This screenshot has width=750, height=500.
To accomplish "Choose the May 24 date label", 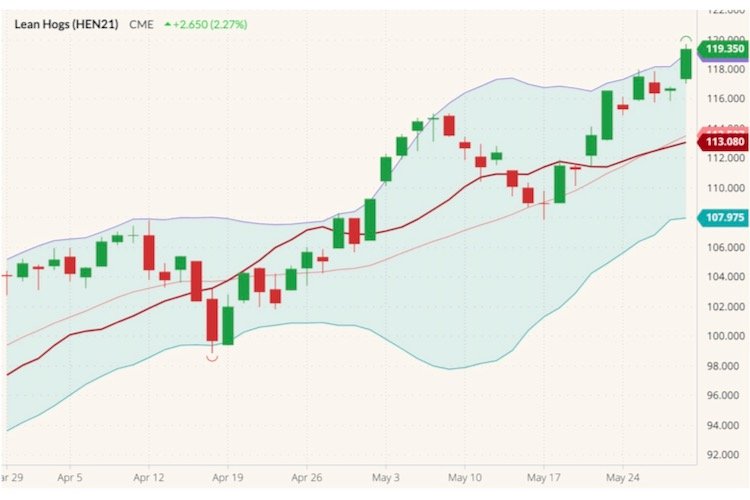I will click(622, 478).
